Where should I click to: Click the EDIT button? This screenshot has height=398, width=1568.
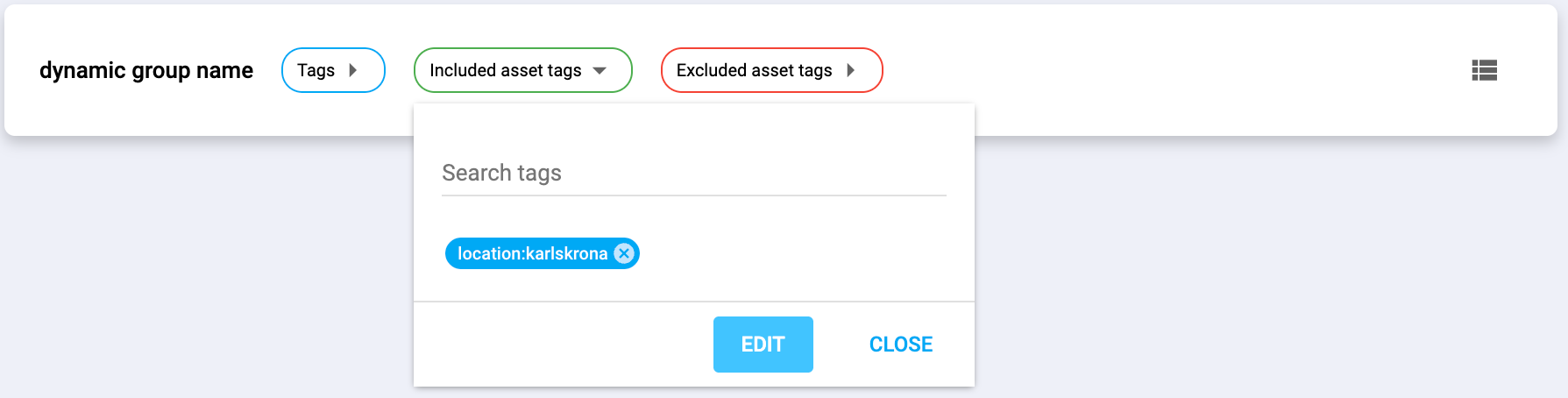click(763, 345)
